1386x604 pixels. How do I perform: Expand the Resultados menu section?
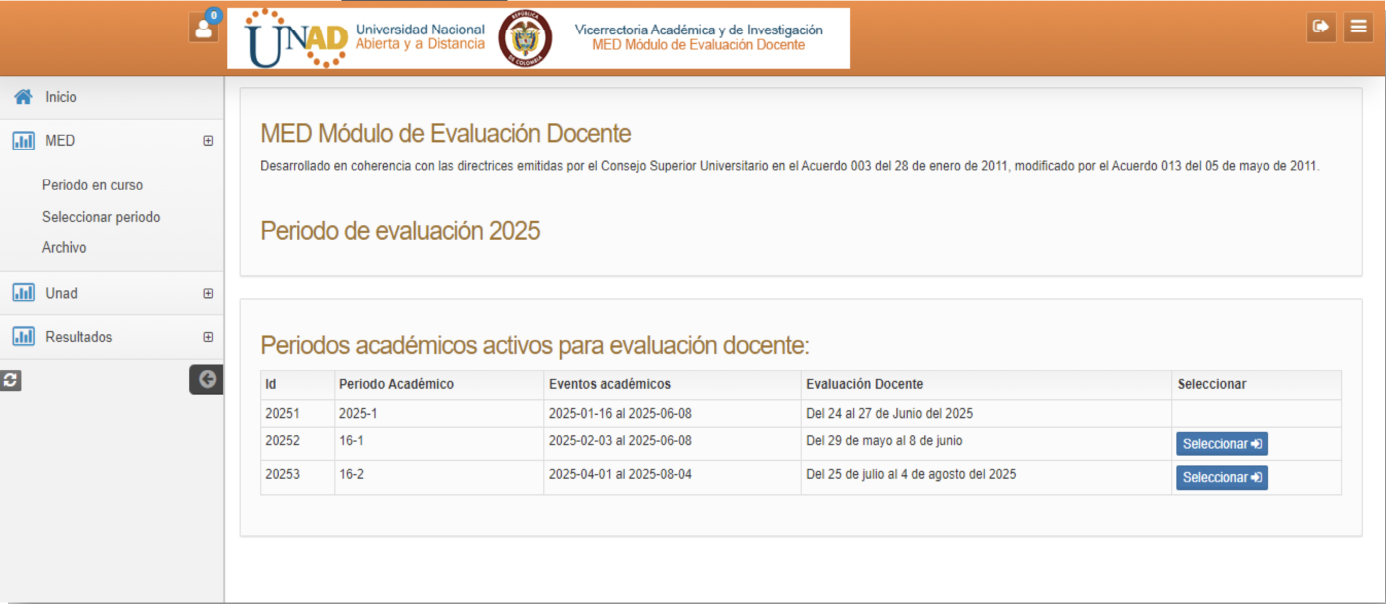(x=208, y=337)
